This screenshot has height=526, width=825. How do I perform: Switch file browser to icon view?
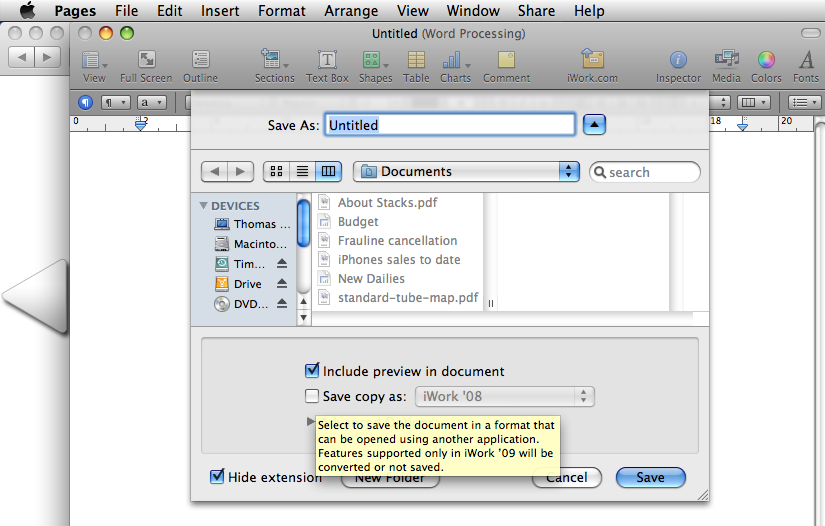tap(276, 171)
